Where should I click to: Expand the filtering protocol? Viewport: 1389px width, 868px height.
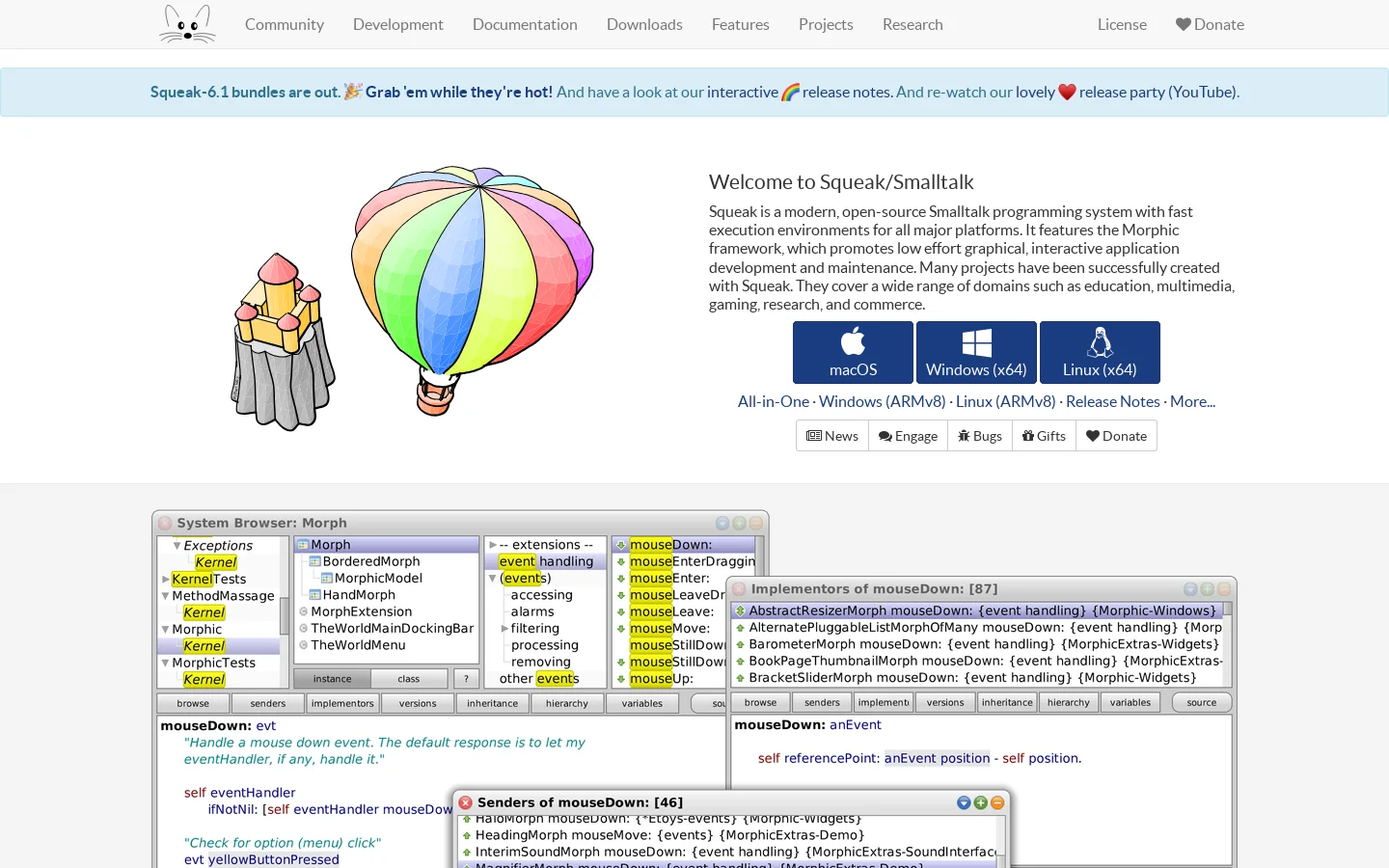(504, 629)
